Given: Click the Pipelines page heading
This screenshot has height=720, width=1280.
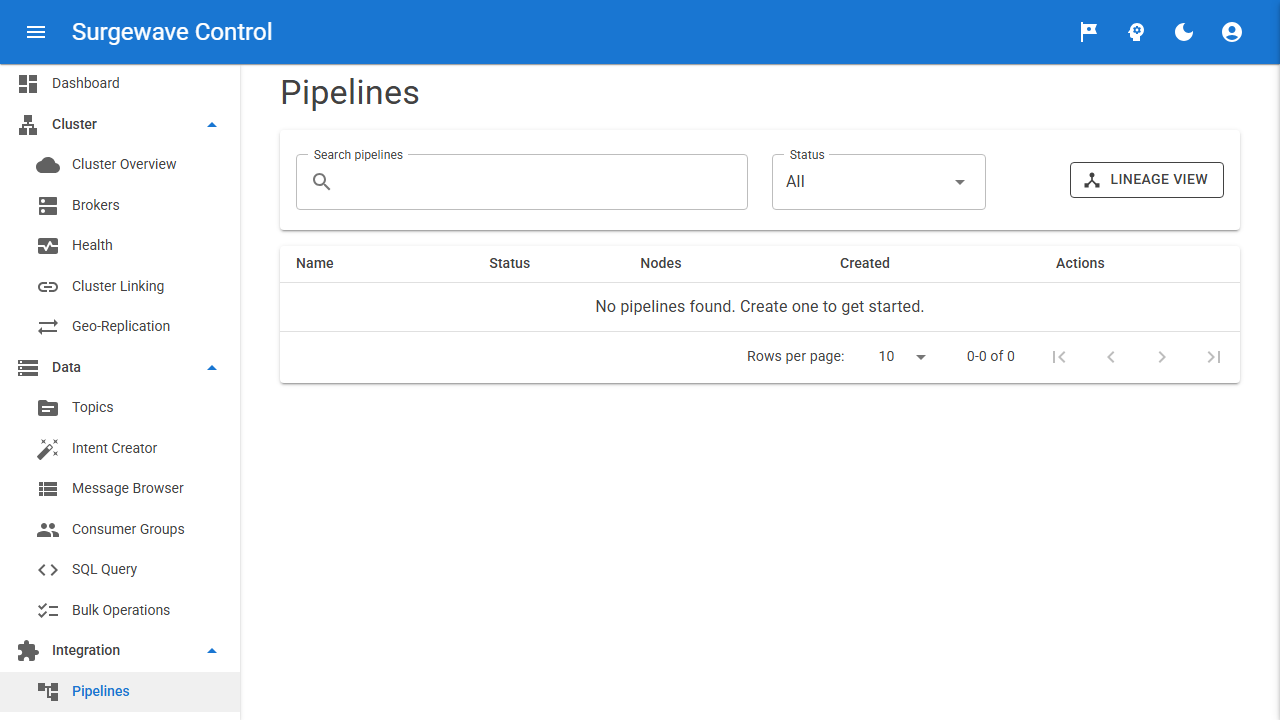Looking at the screenshot, I should point(350,93).
